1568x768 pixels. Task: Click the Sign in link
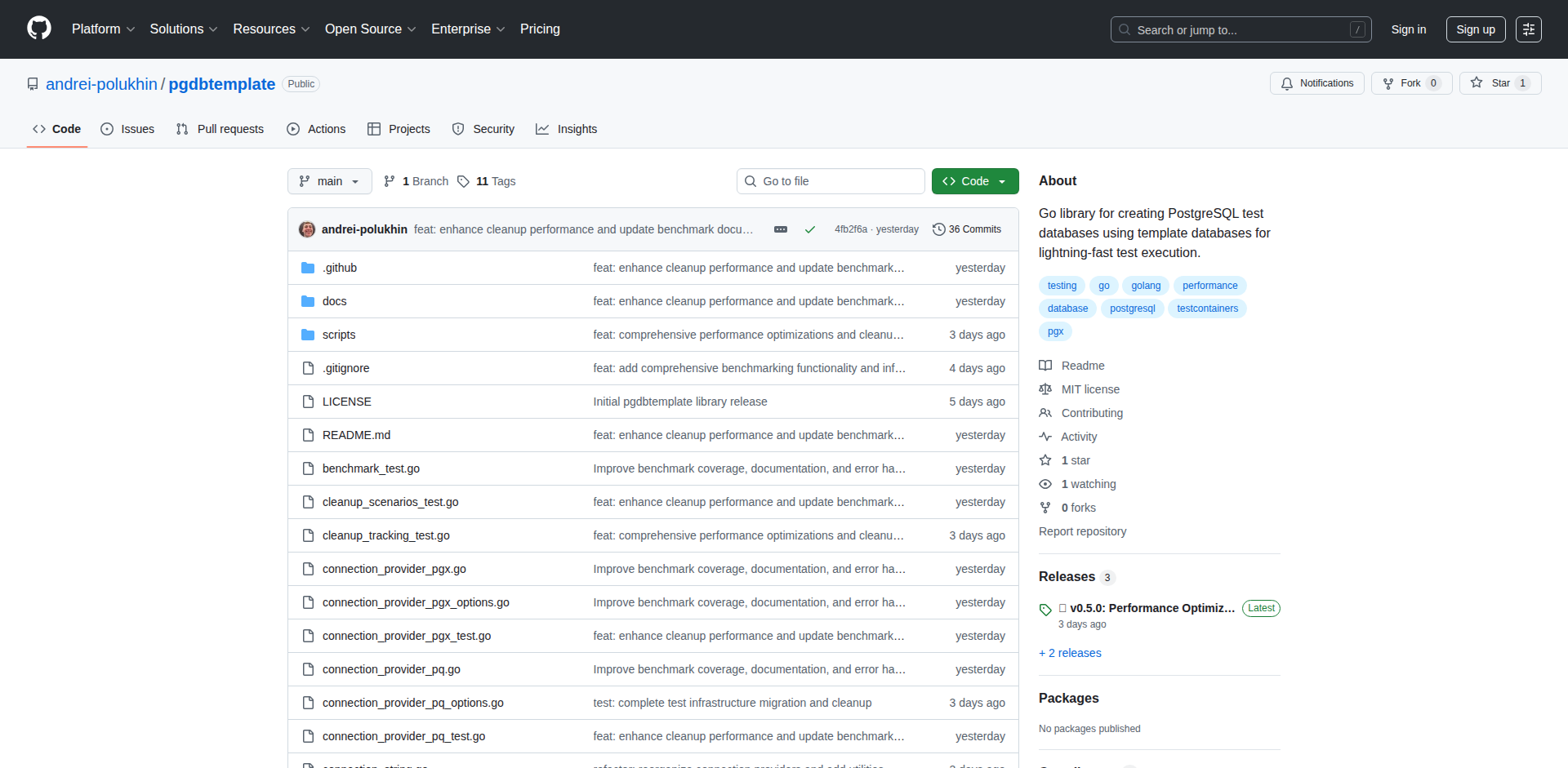point(1409,29)
